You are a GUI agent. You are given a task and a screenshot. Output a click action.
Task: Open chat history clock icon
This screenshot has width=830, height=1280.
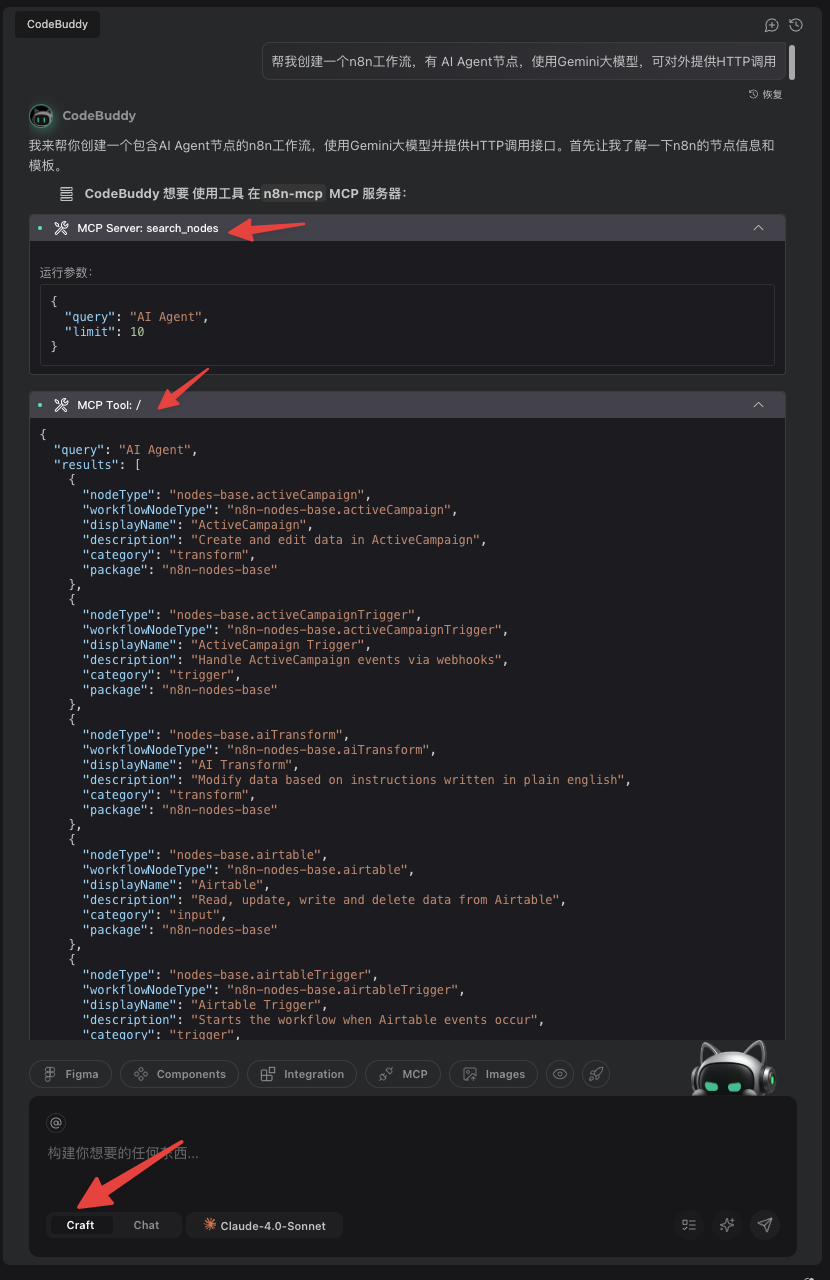(x=796, y=25)
